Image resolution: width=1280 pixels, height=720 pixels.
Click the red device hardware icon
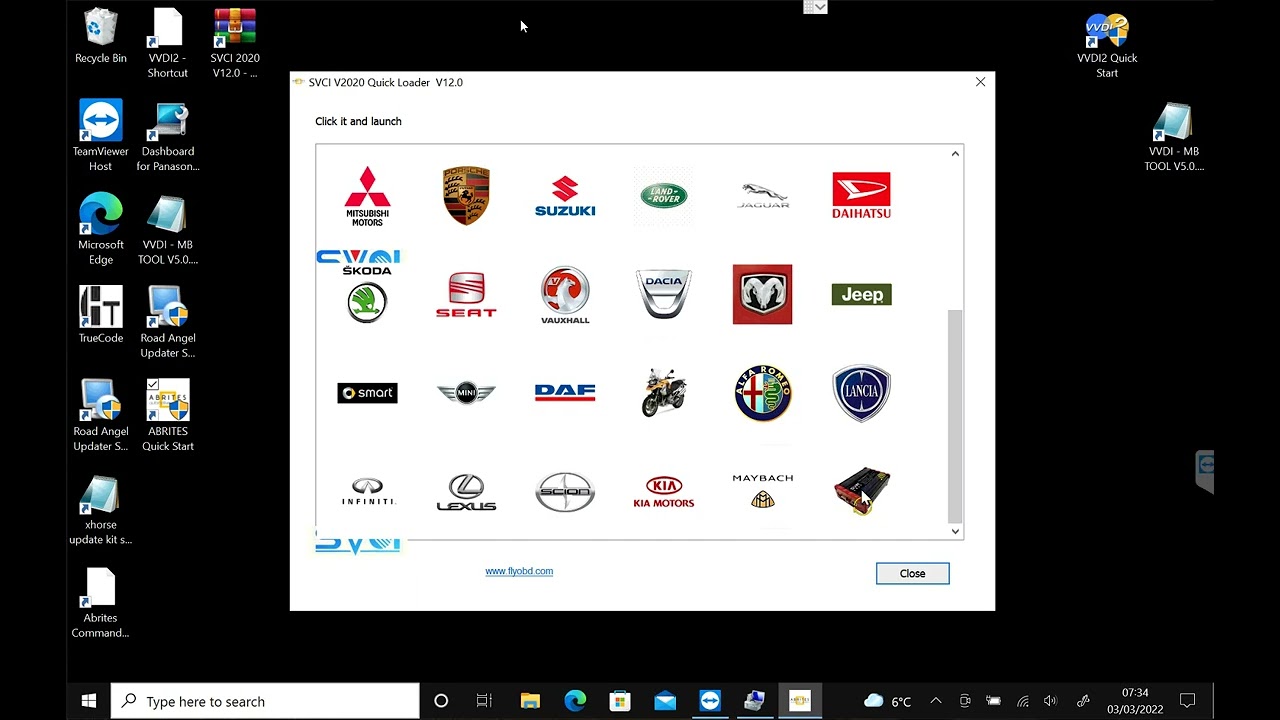point(861,491)
